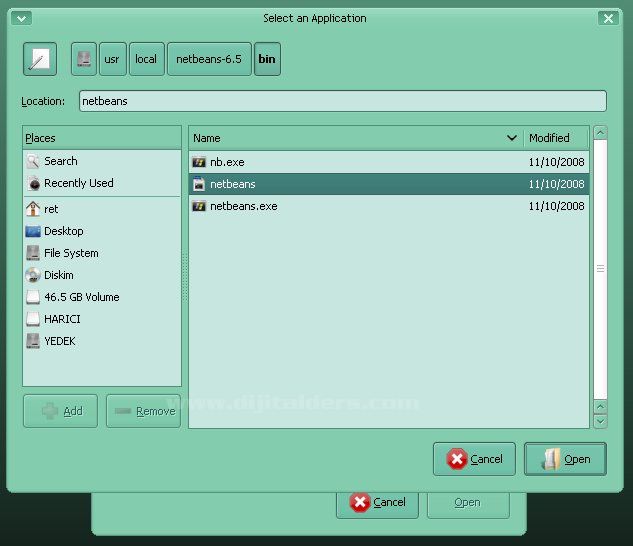This screenshot has height=546, width=633.
Task: Go to the usr path segment
Action: pyautogui.click(x=113, y=59)
